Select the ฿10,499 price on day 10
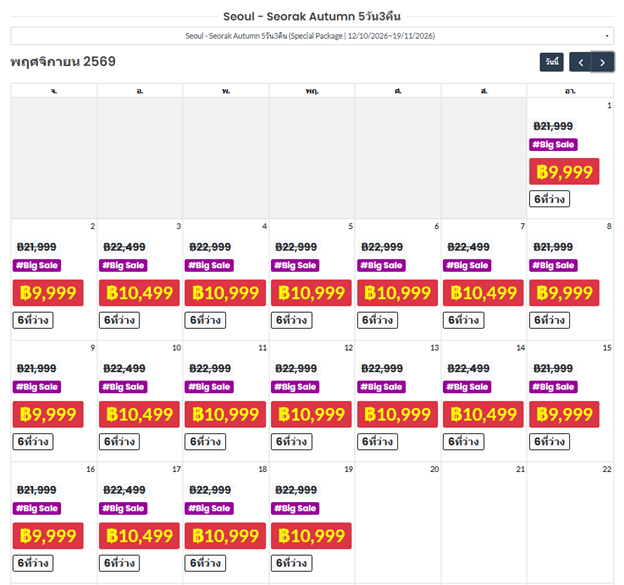 click(x=141, y=415)
